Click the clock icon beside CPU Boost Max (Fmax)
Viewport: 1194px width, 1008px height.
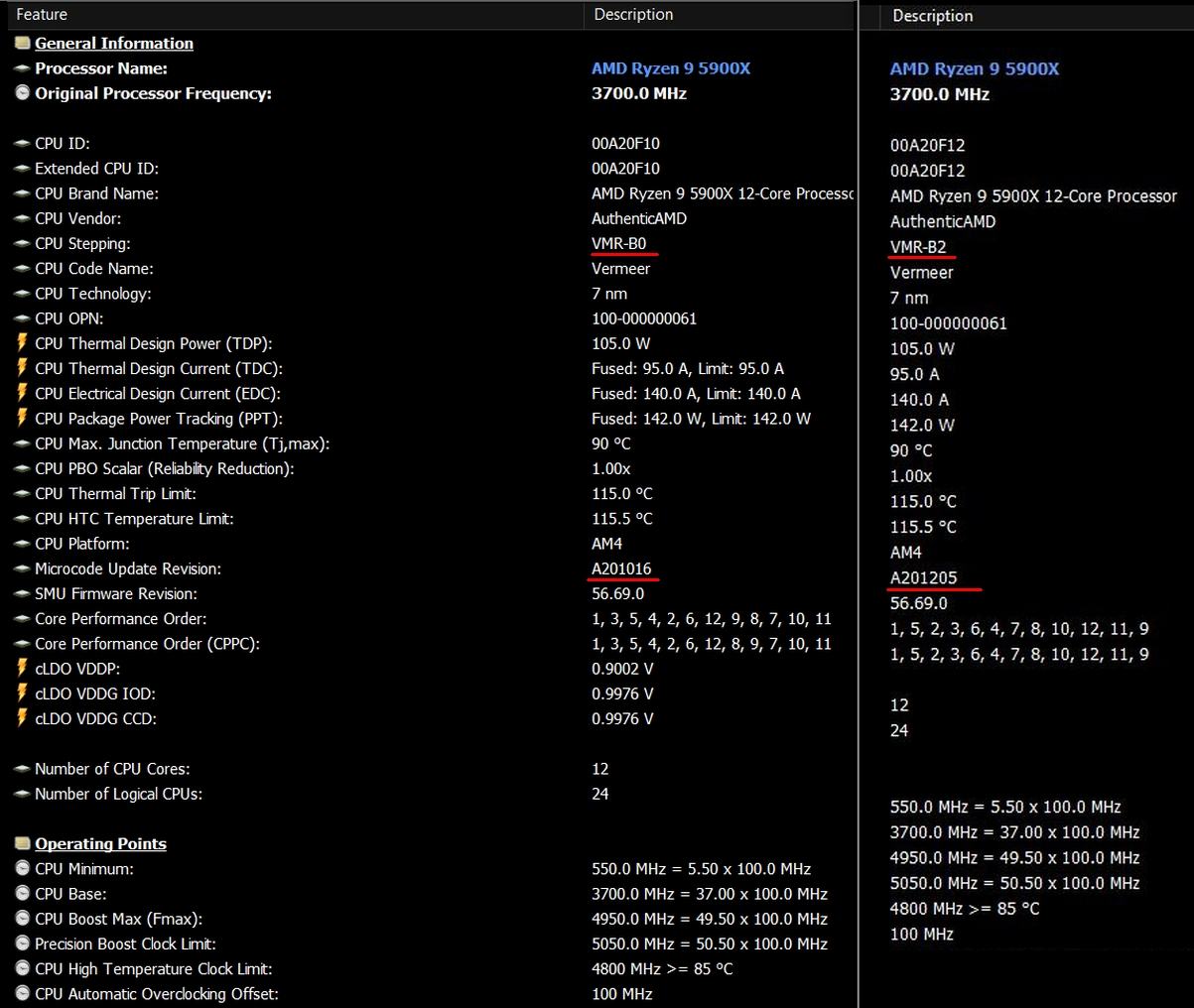pos(22,919)
